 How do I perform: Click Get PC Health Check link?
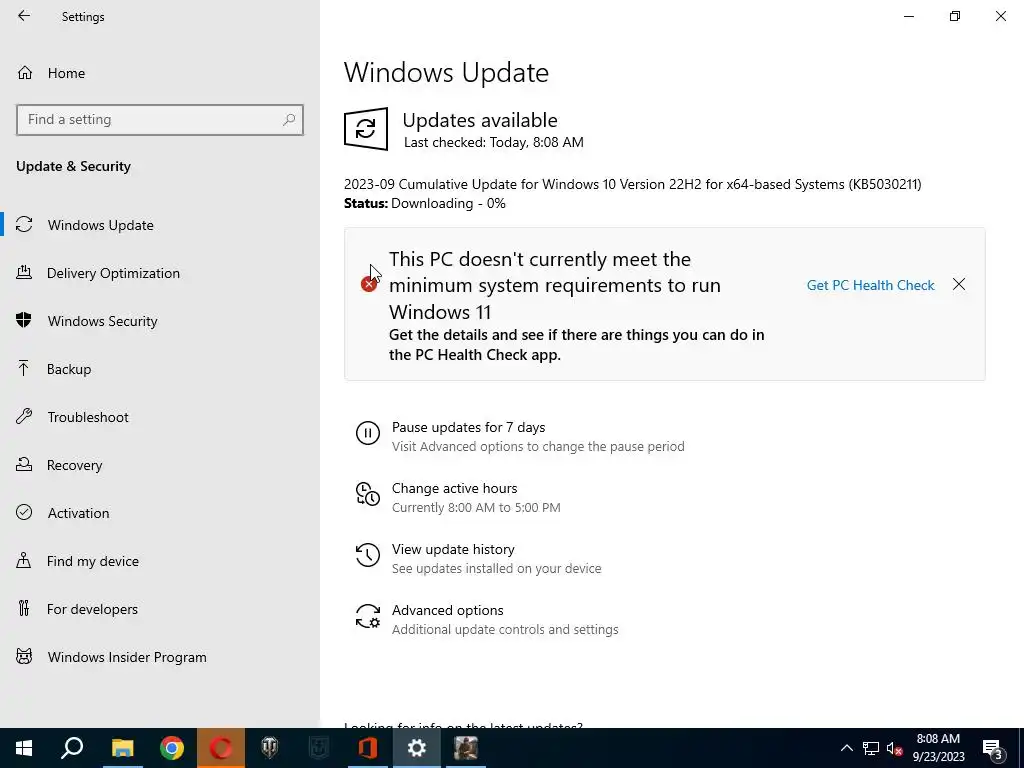[871, 285]
